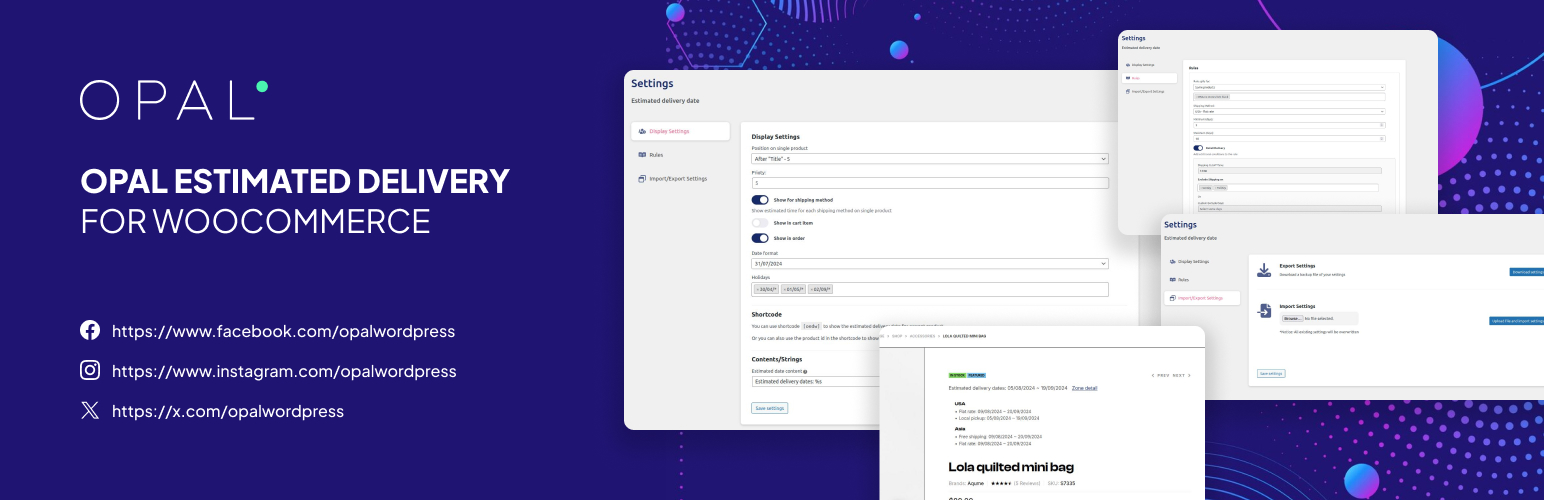Click Save settings in Import/Export window
Image resolution: width=1544 pixels, height=500 pixels.
coord(1271,374)
